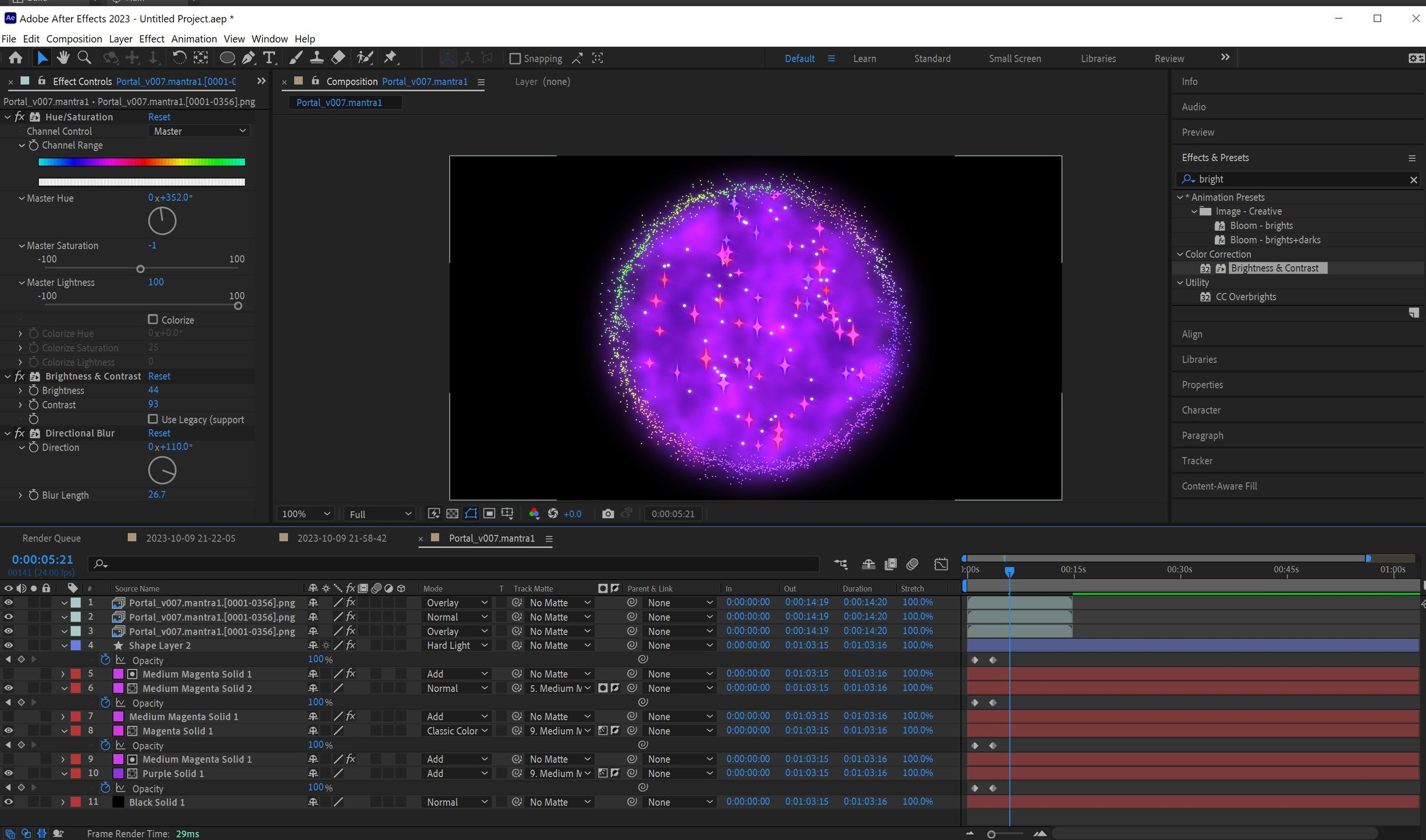Image resolution: width=1426 pixels, height=840 pixels.
Task: Select the Hand tool
Action: point(63,58)
